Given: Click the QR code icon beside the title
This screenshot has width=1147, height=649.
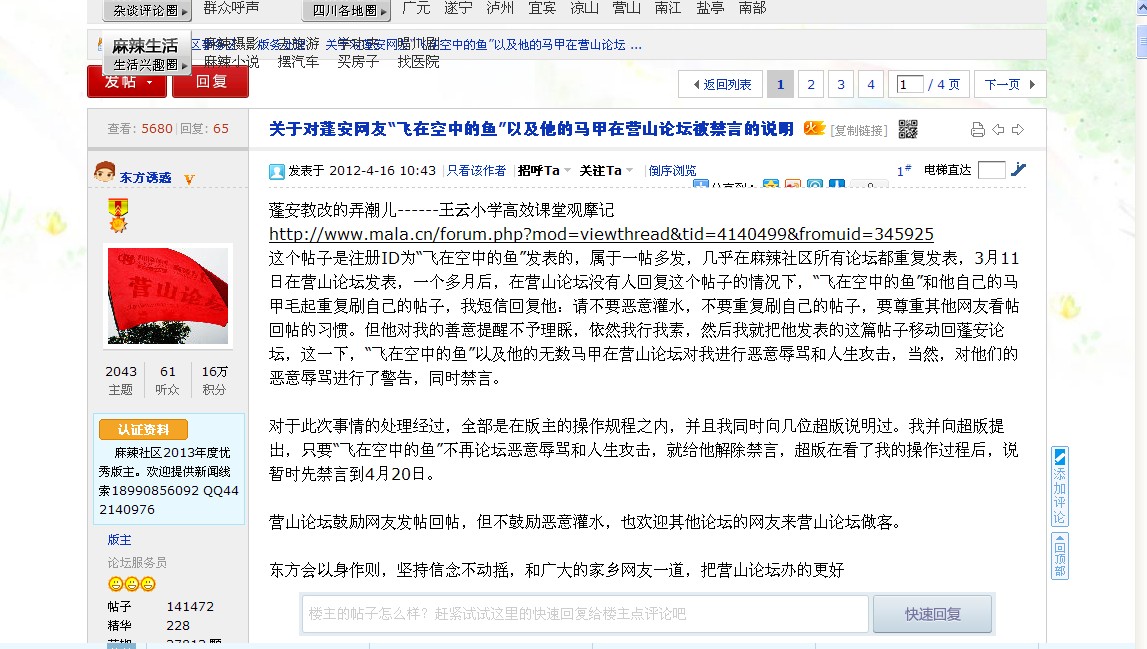Looking at the screenshot, I should (907, 129).
